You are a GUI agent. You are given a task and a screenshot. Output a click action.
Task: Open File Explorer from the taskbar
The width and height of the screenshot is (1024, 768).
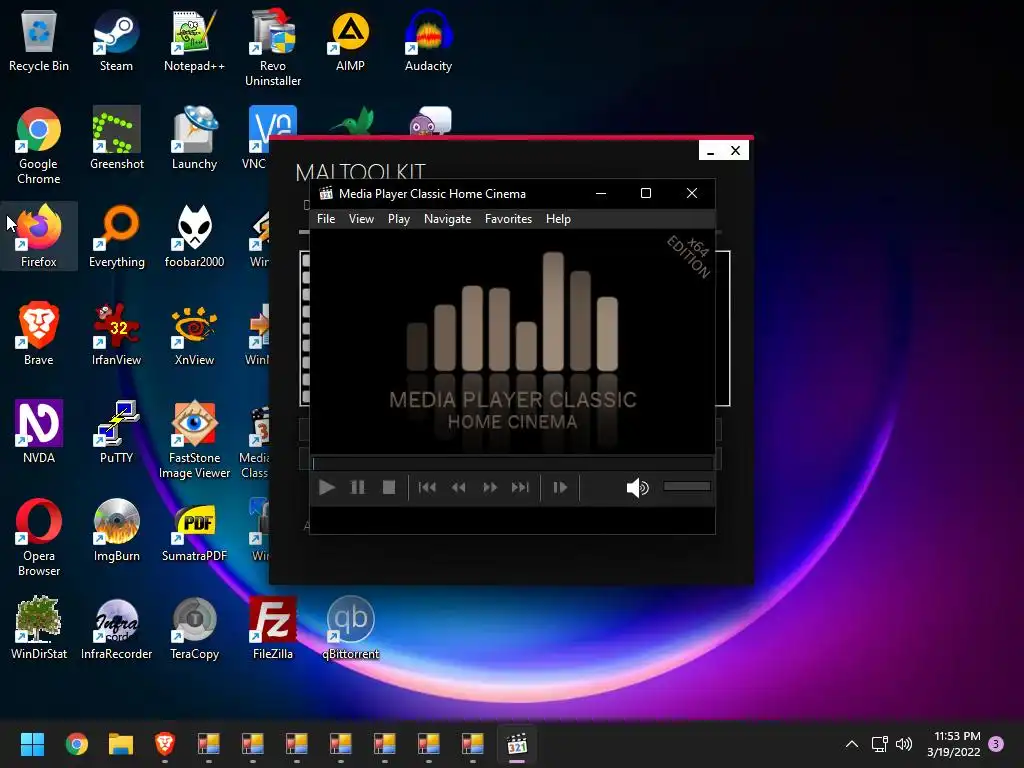(x=121, y=744)
